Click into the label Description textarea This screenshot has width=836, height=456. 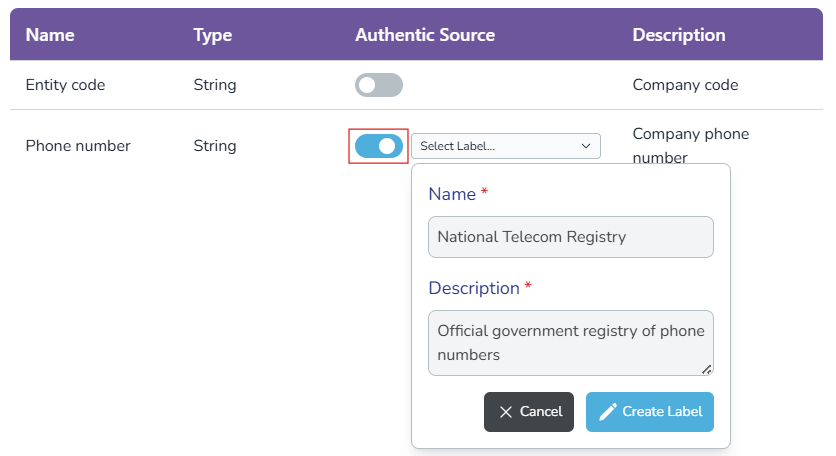tap(570, 342)
